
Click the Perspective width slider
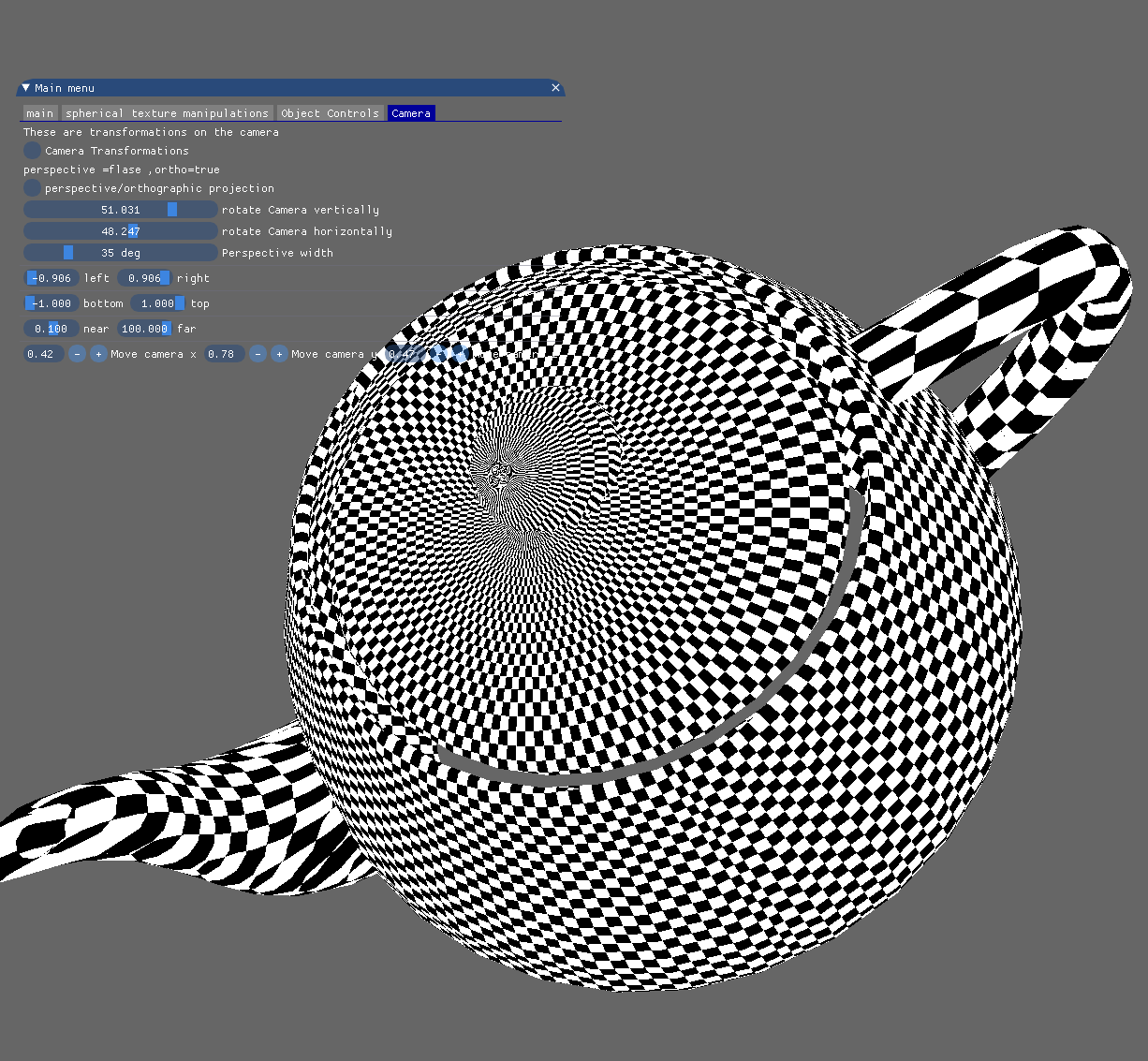point(120,252)
